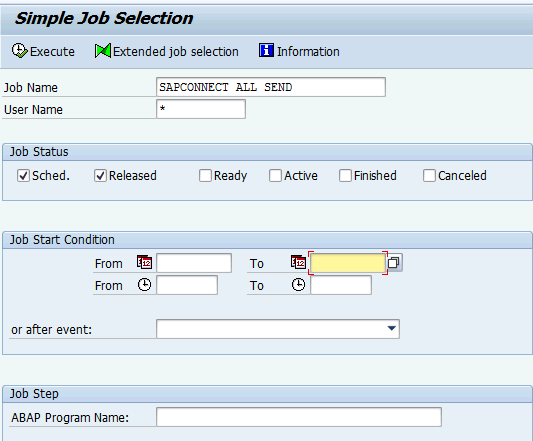This screenshot has width=533, height=441.
Task: Open the value help beside To date
Action: (394, 262)
